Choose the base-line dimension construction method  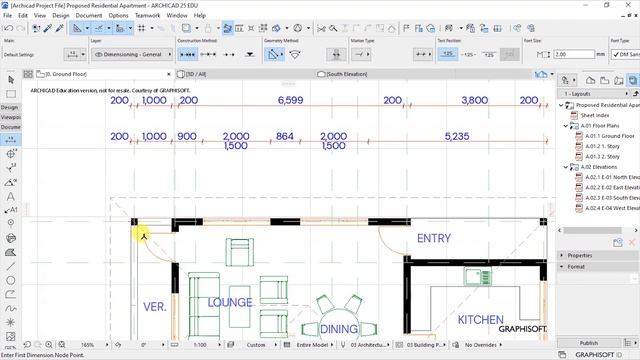[229, 54]
